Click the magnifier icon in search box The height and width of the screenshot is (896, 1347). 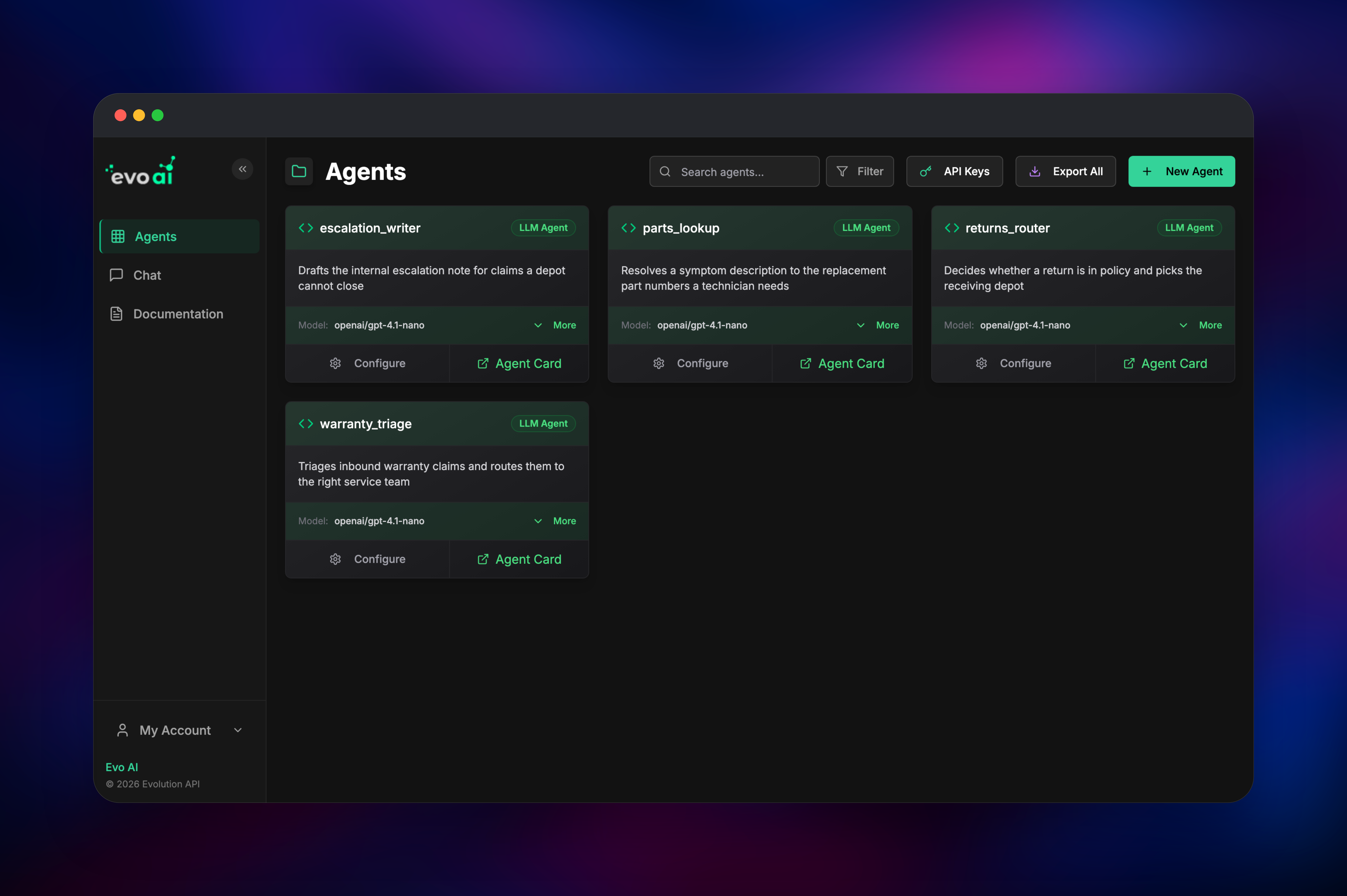click(665, 171)
